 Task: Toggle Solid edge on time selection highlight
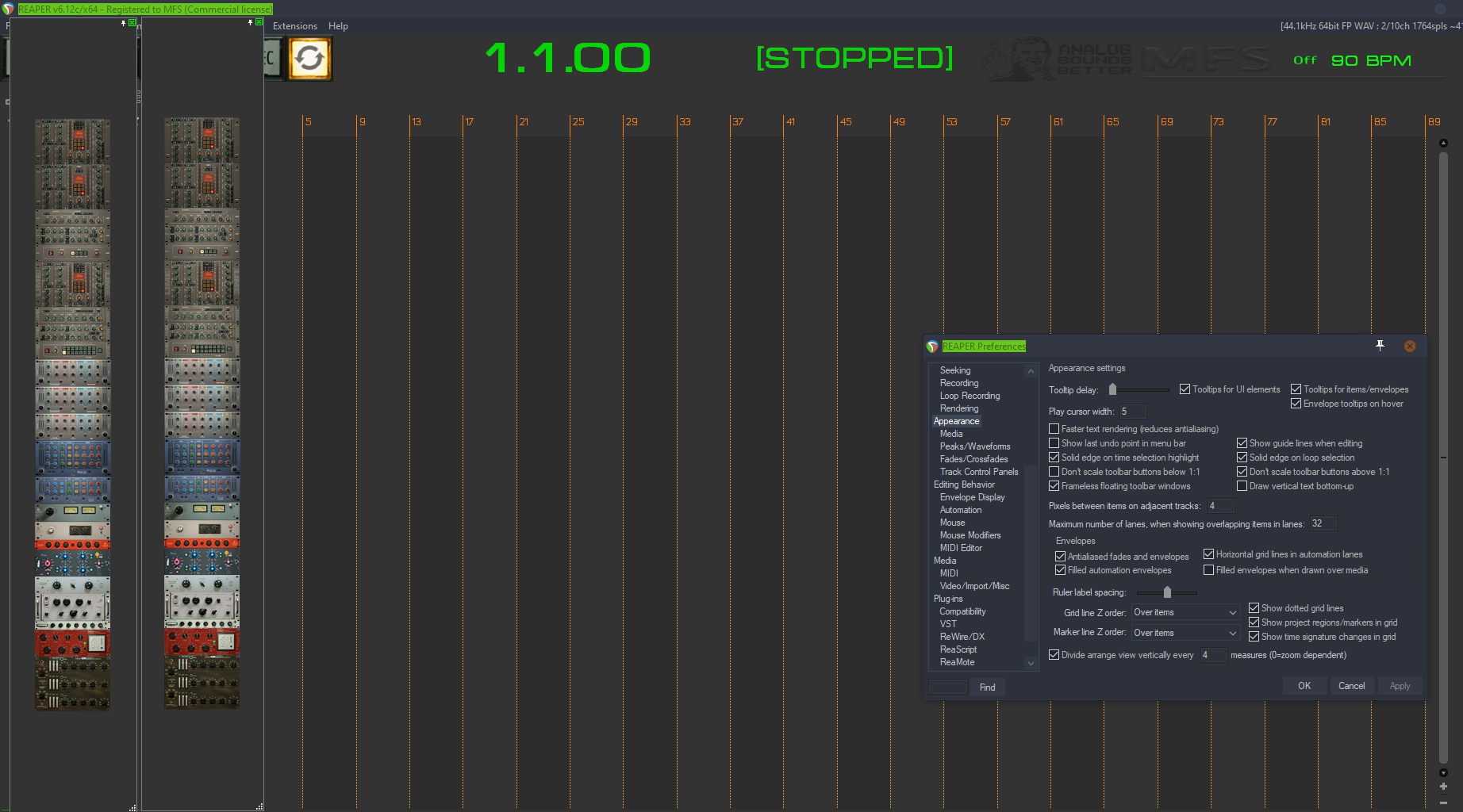pos(1054,458)
